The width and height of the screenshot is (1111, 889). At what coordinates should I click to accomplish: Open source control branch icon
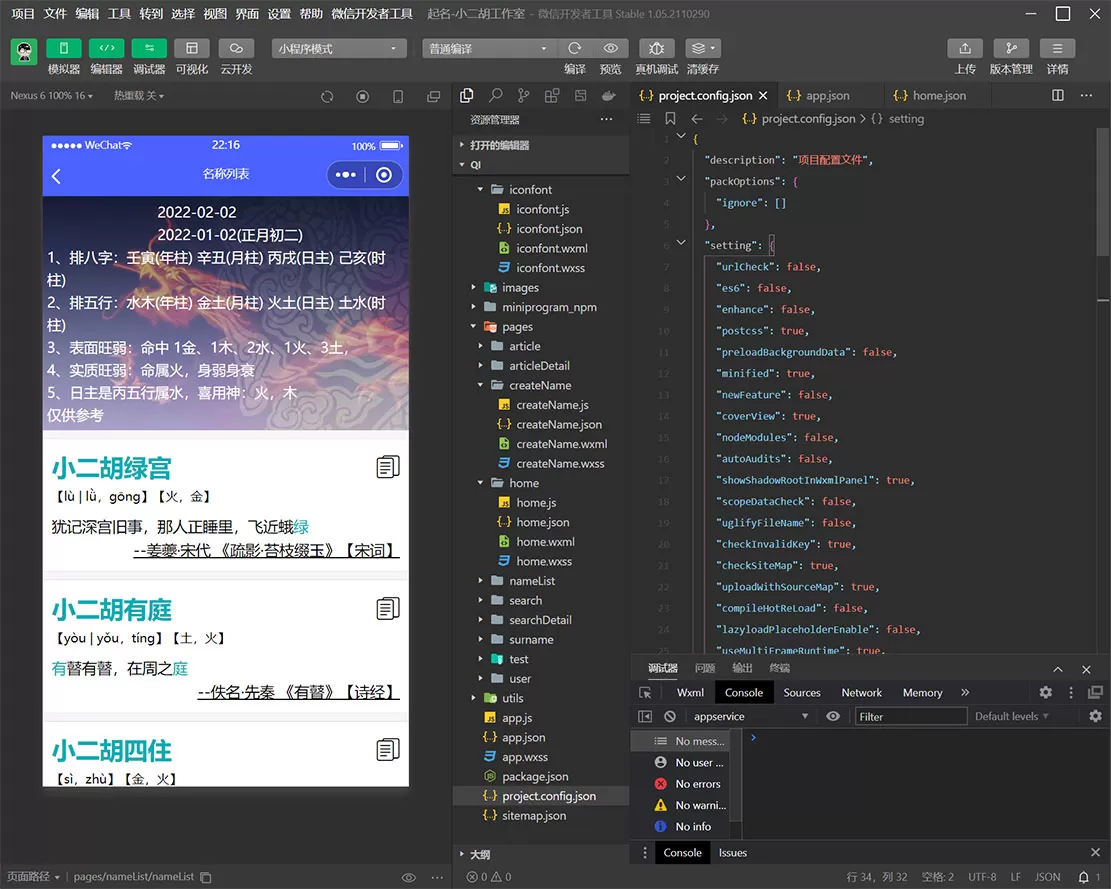point(524,95)
